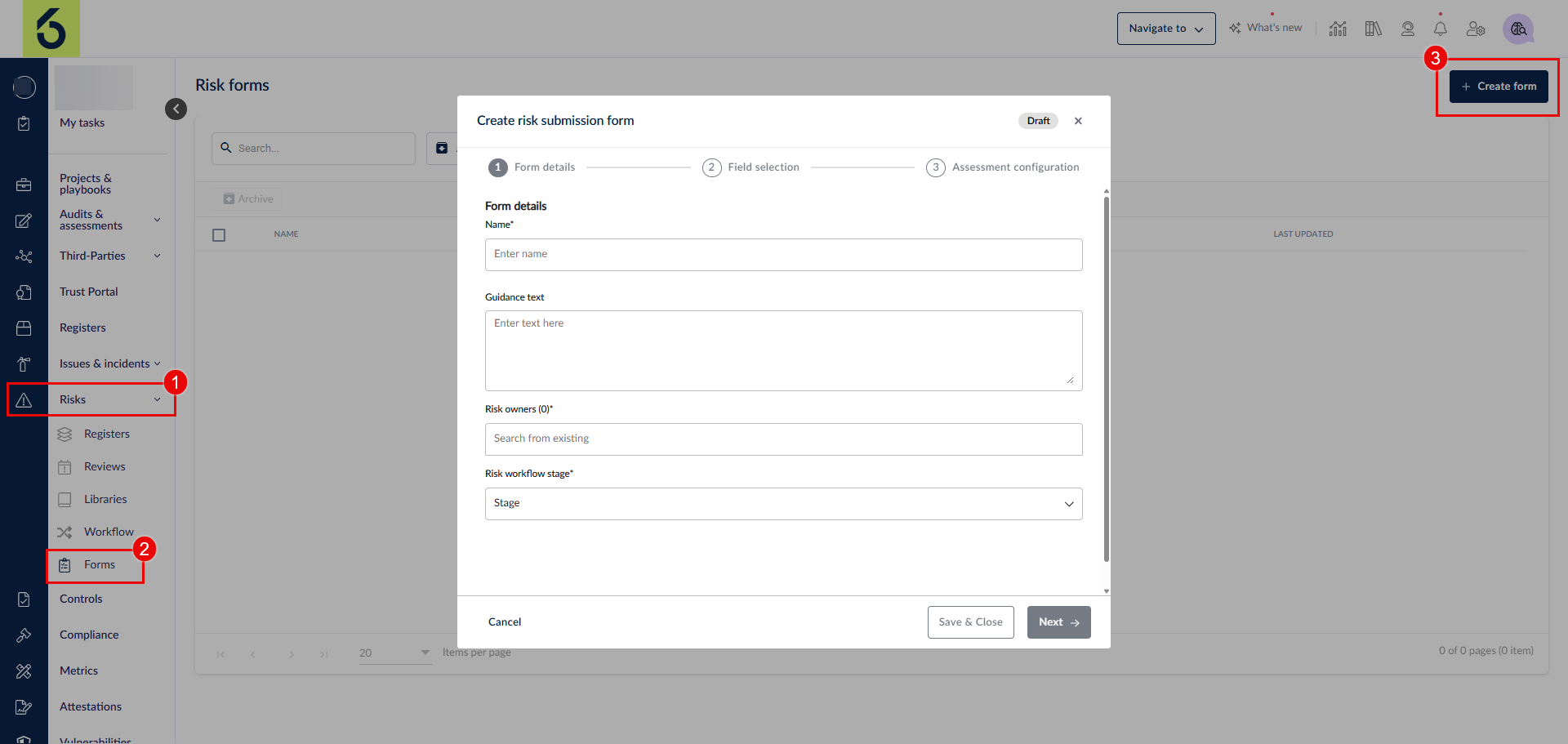Click the archive icon beside search box
This screenshot has height=744, width=1568.
(442, 148)
